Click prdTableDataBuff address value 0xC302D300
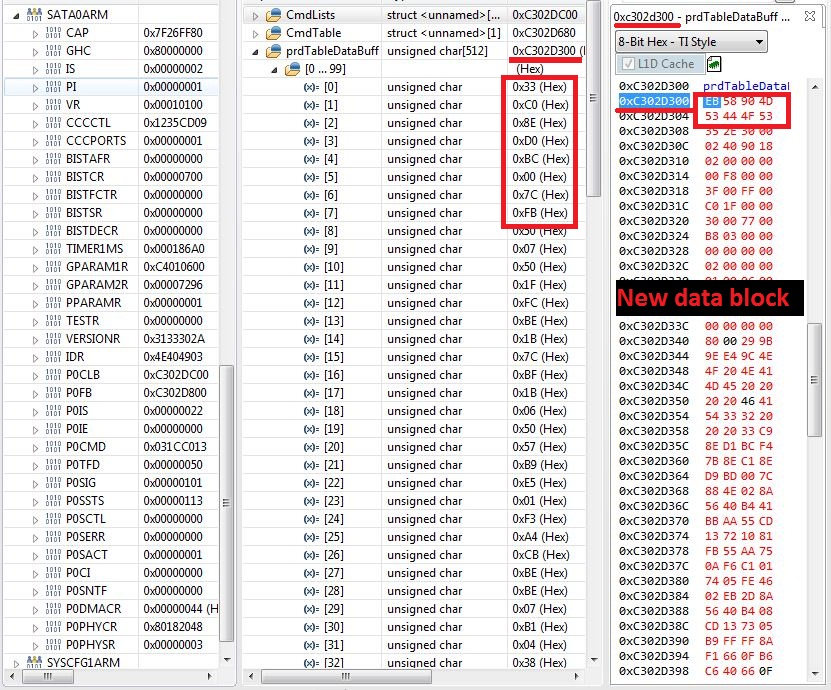This screenshot has width=831, height=690. tap(544, 51)
